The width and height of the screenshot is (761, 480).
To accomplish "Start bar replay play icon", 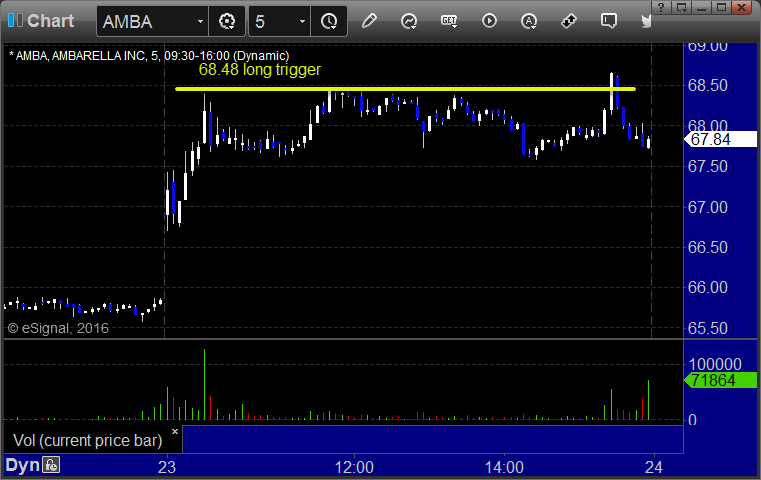I will 489,21.
